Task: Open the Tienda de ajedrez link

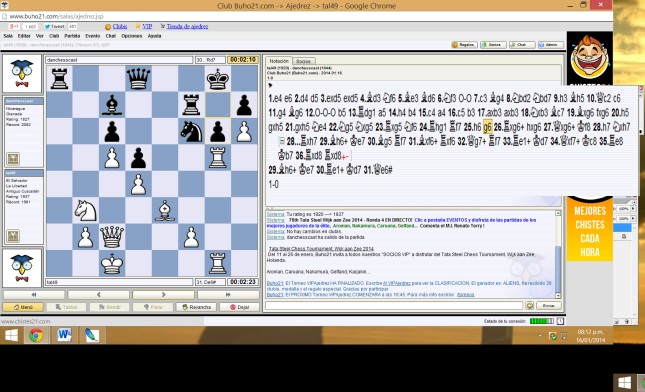Action: [x=187, y=26]
